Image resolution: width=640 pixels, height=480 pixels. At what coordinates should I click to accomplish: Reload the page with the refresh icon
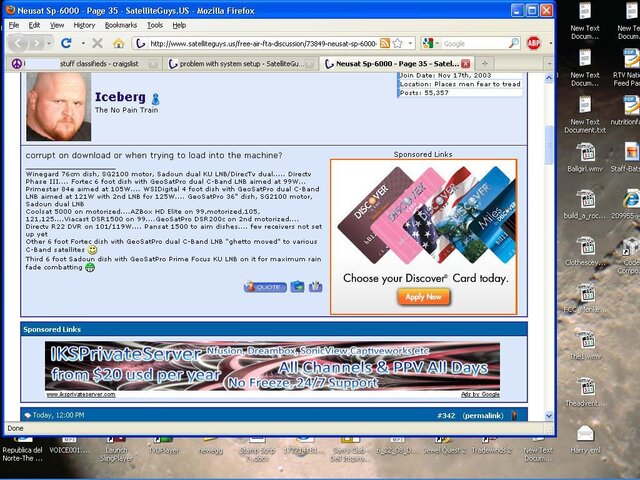[66, 43]
